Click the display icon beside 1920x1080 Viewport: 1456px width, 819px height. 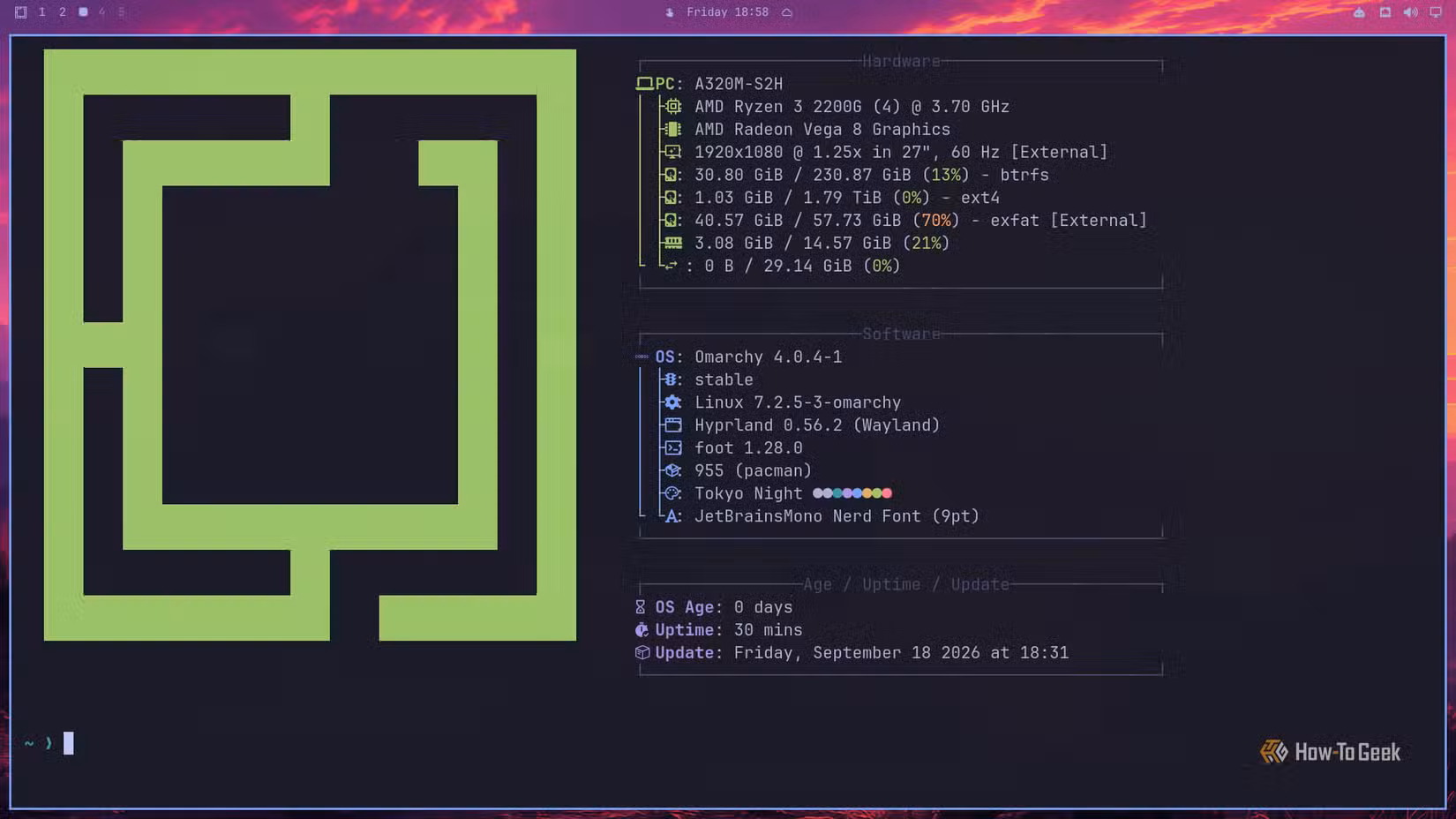(x=673, y=152)
